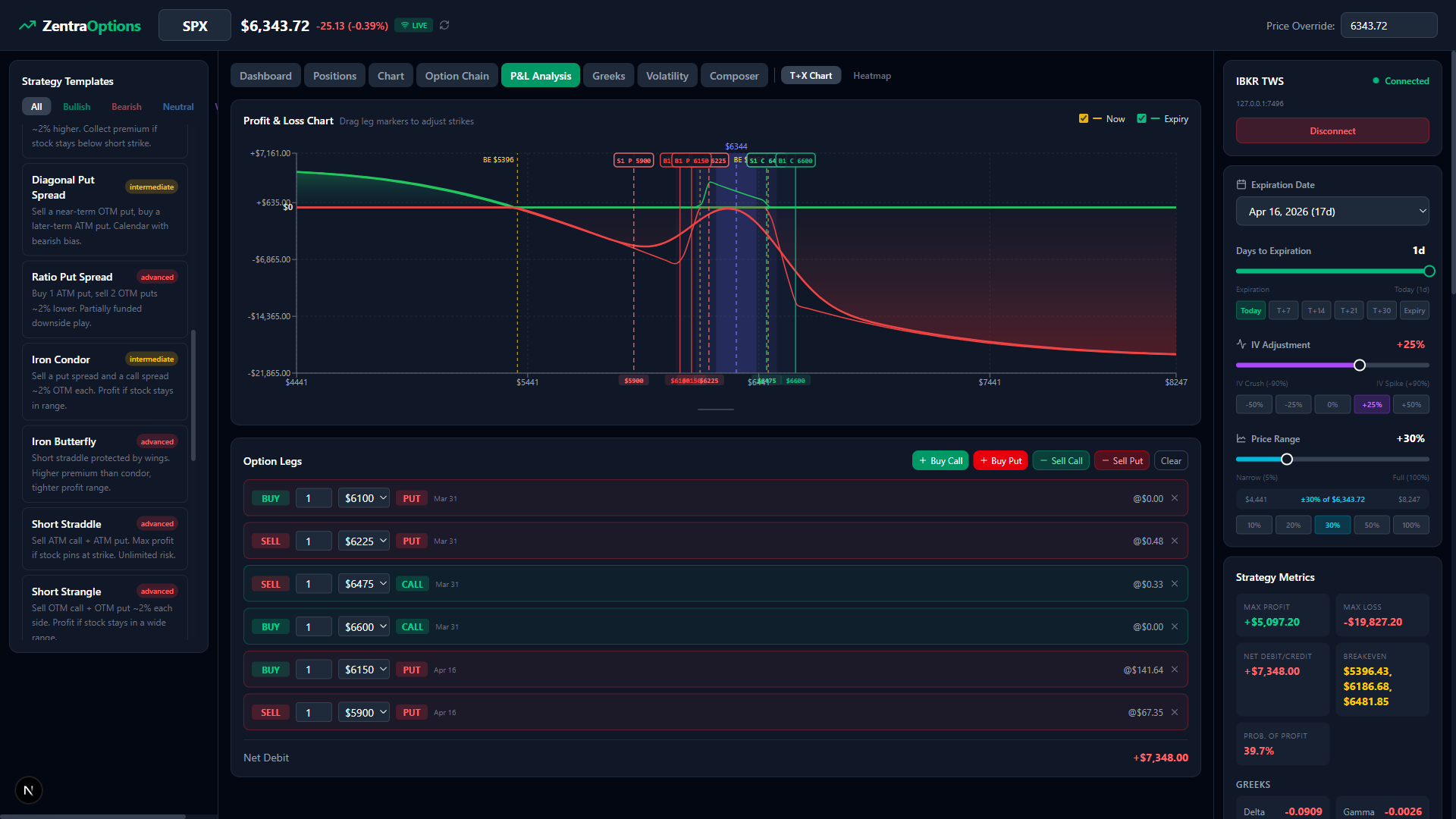Remove the BUY $6600 CALL leg
1456x819 pixels.
click(1175, 626)
